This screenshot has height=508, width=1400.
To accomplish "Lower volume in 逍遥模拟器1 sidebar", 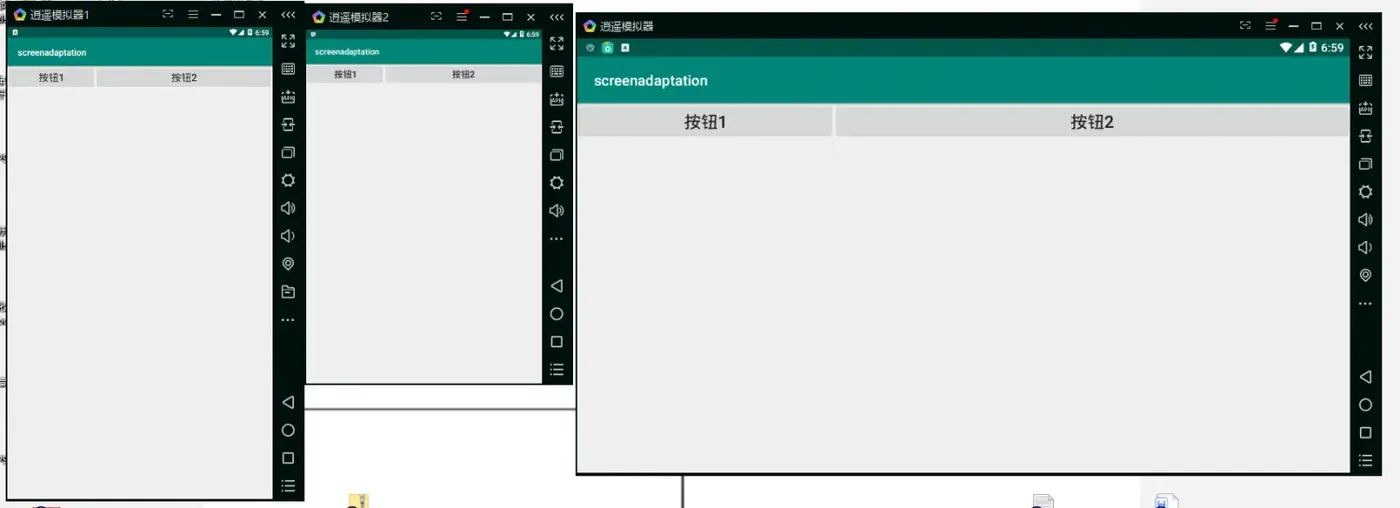I will (x=288, y=236).
